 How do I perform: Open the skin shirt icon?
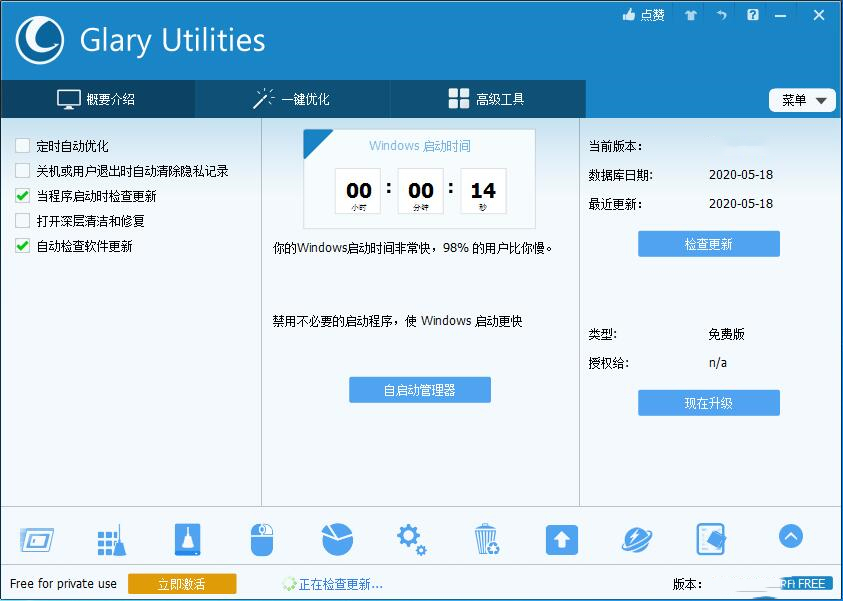click(690, 15)
